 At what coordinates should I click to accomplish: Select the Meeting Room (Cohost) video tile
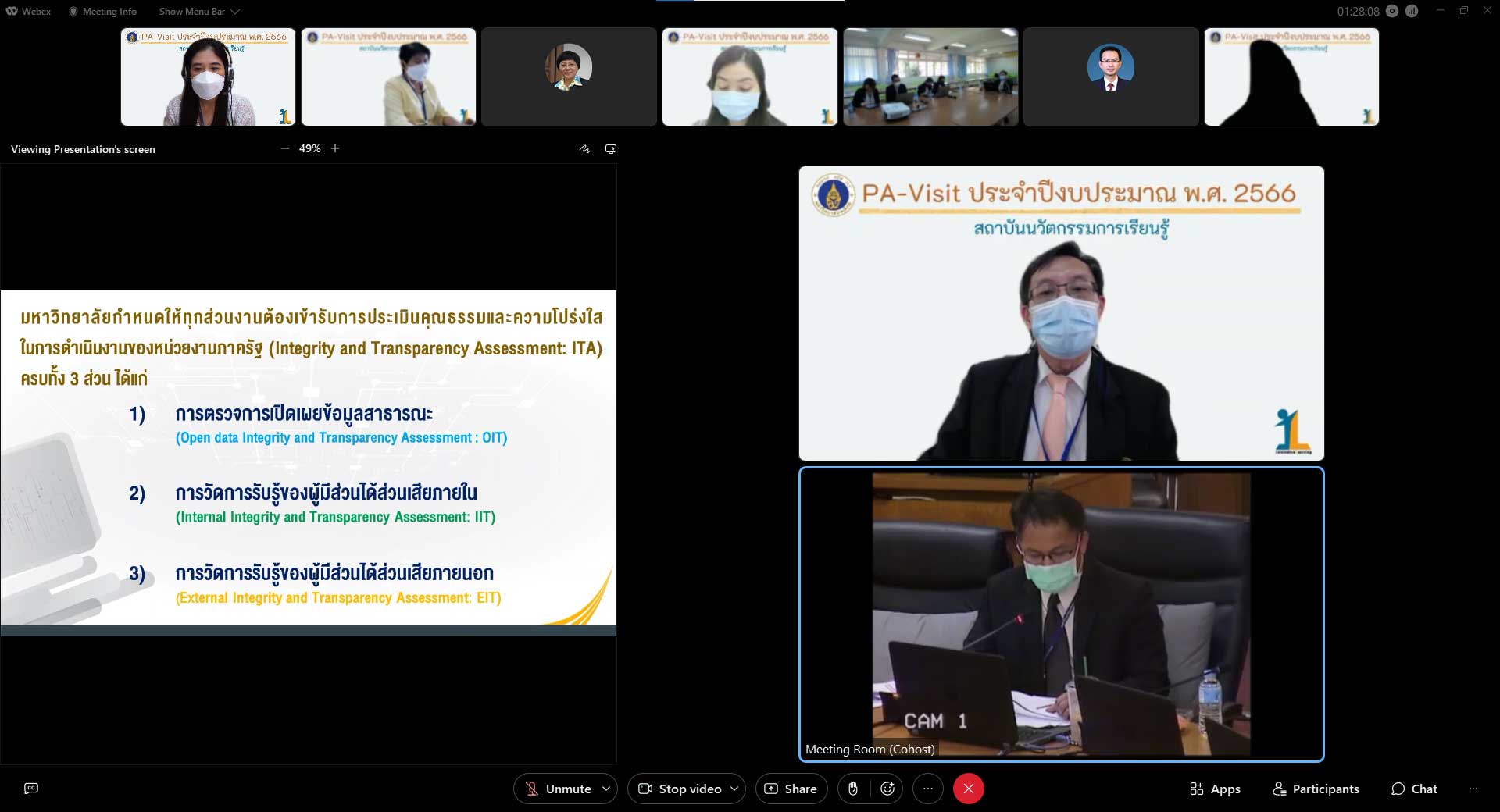(x=1061, y=614)
